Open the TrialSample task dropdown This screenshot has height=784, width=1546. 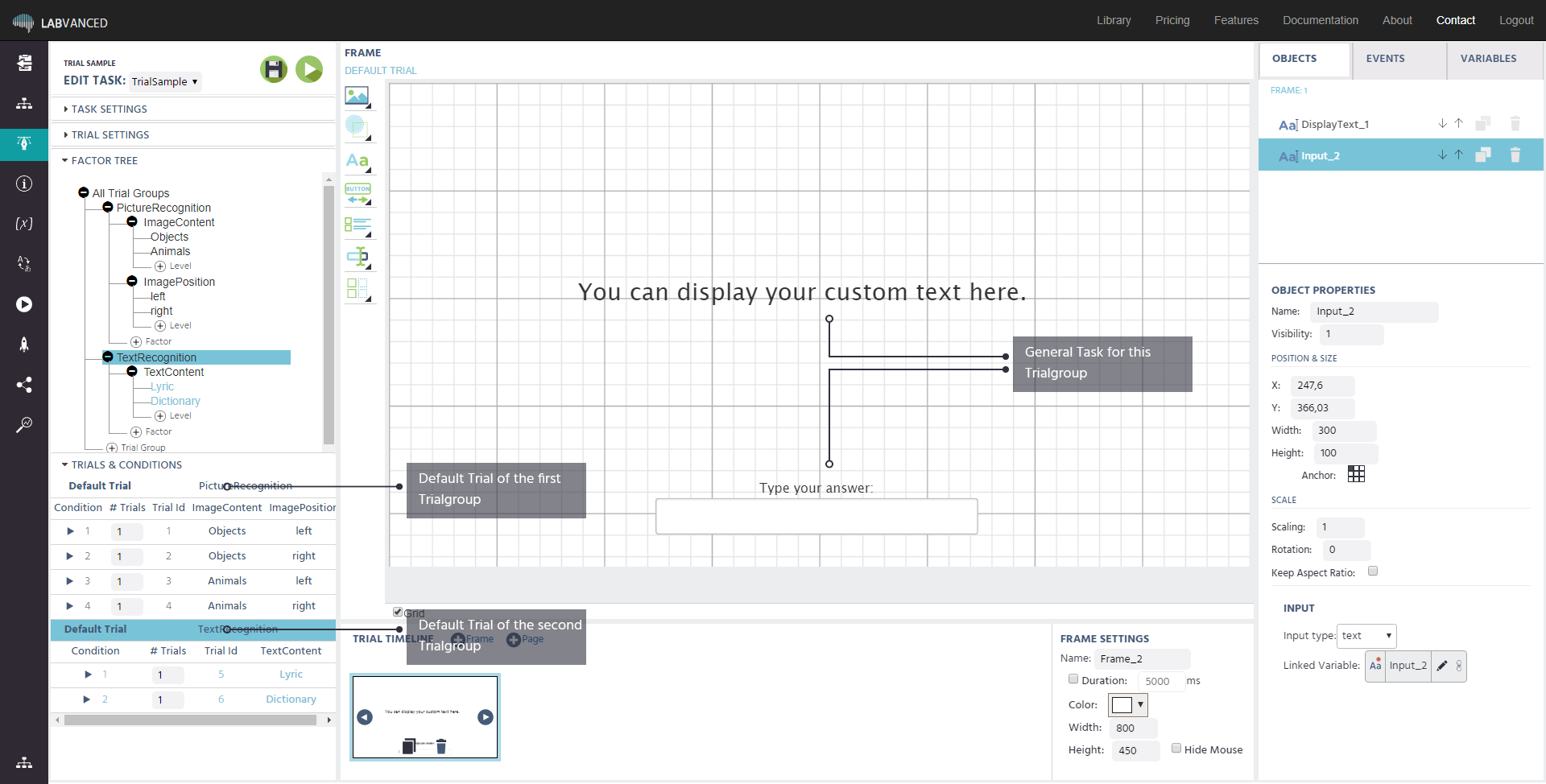(165, 81)
